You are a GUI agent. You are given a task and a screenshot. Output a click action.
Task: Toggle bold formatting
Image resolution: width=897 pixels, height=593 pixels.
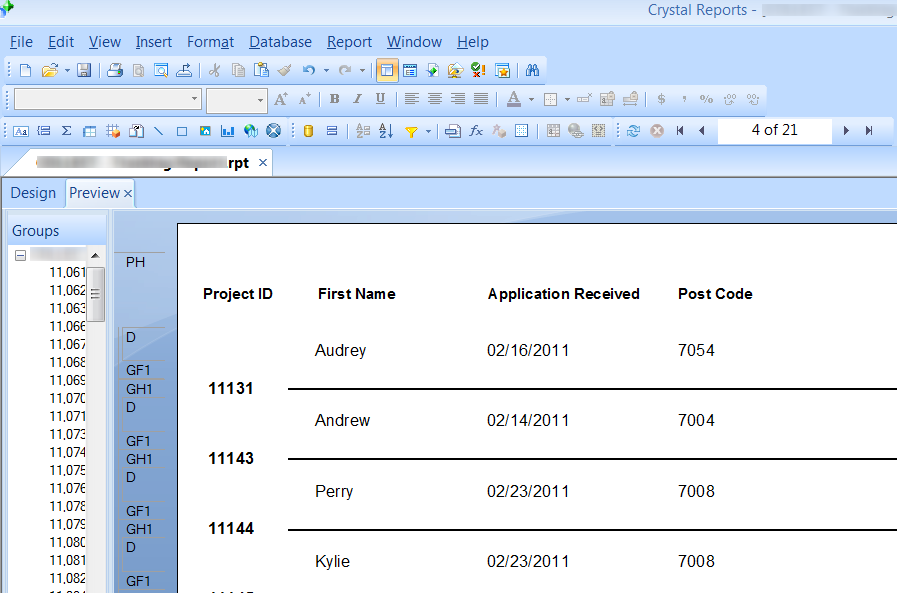tap(334, 99)
